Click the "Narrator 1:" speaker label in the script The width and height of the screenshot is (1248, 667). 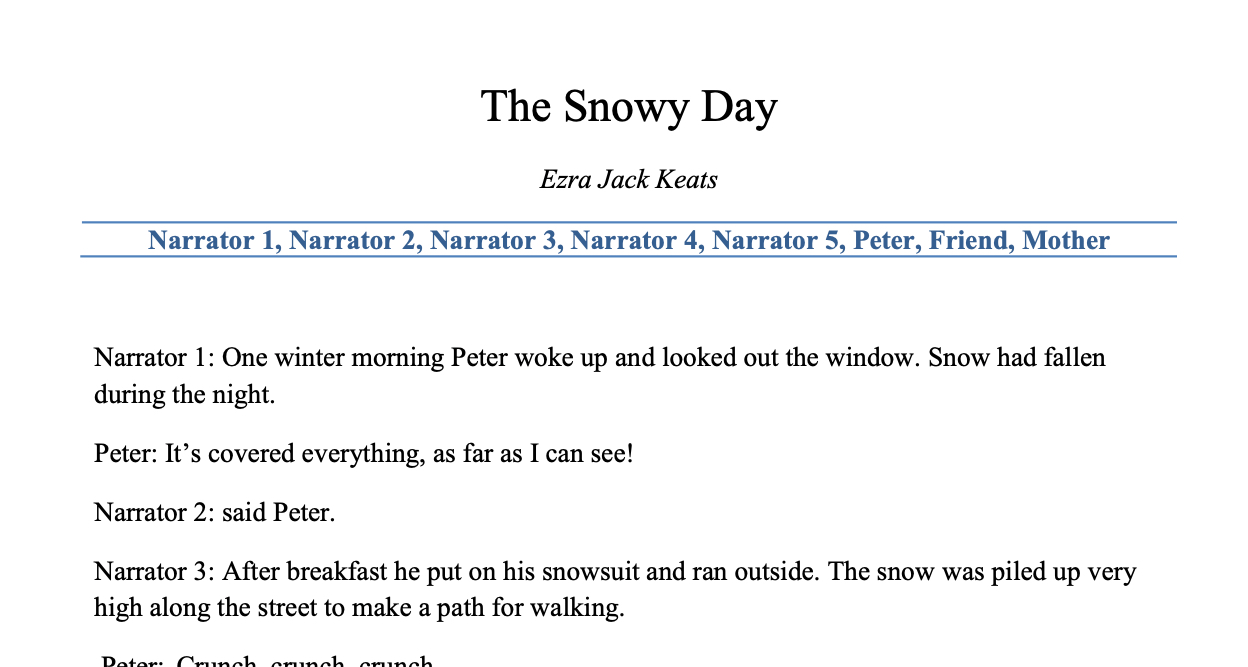153,358
